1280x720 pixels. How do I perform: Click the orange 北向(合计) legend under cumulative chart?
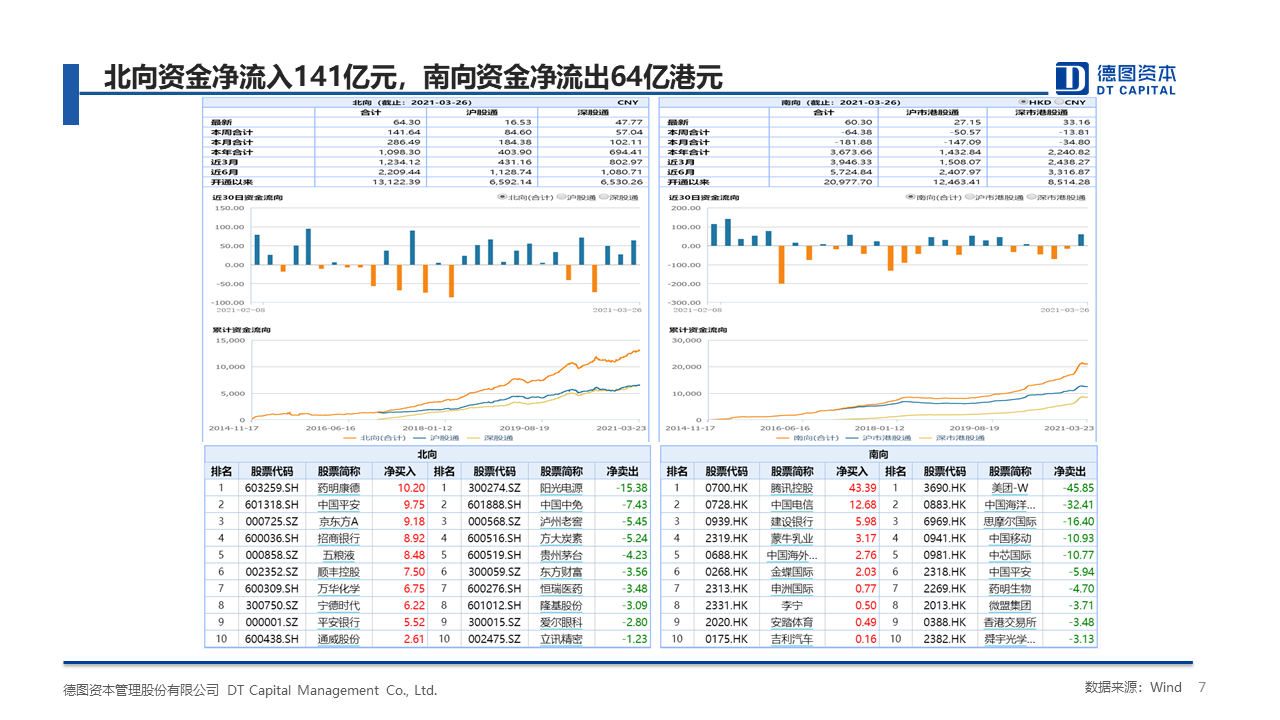[374, 437]
